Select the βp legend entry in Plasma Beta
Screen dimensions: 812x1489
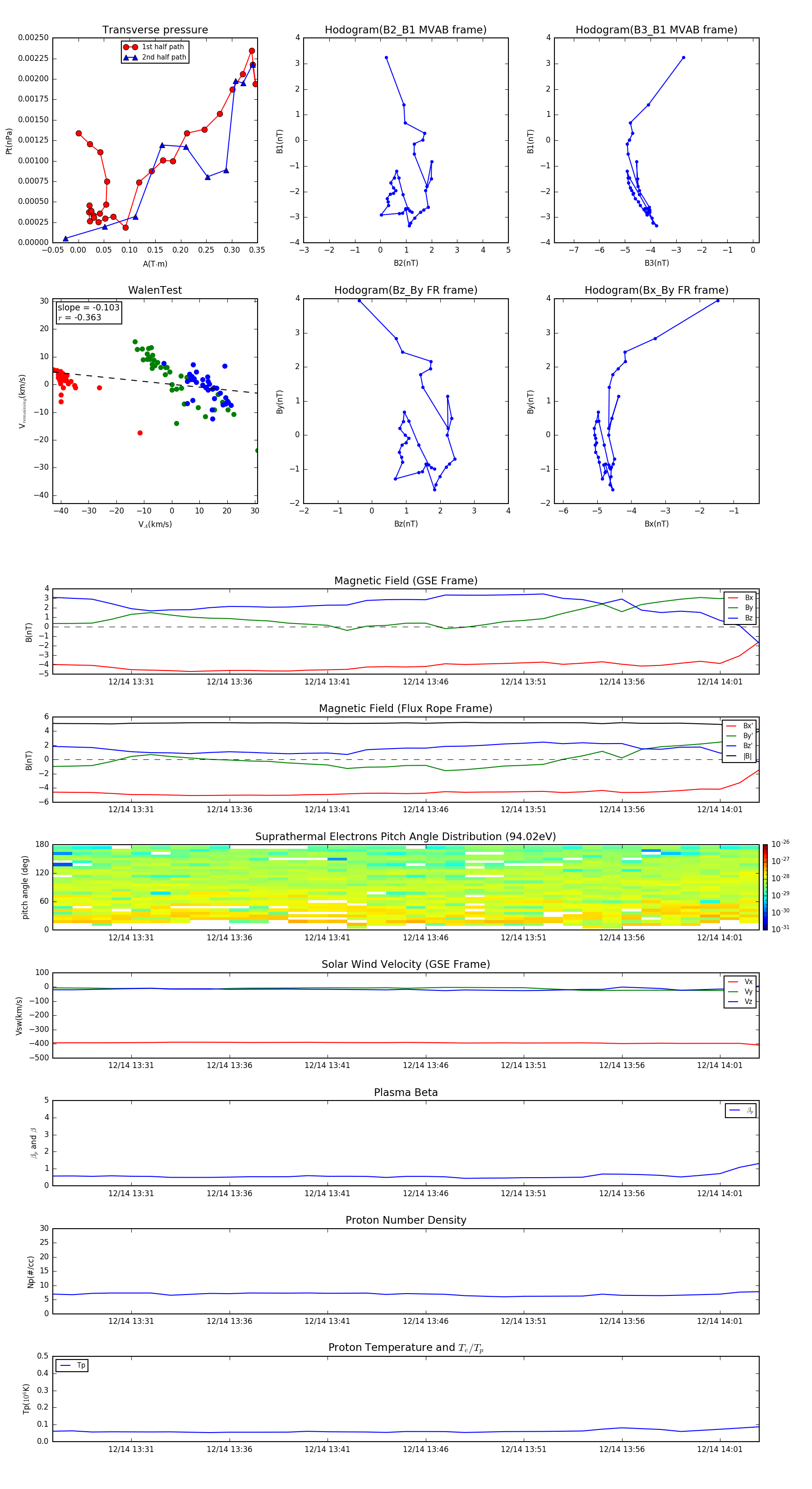pyautogui.click(x=741, y=1110)
